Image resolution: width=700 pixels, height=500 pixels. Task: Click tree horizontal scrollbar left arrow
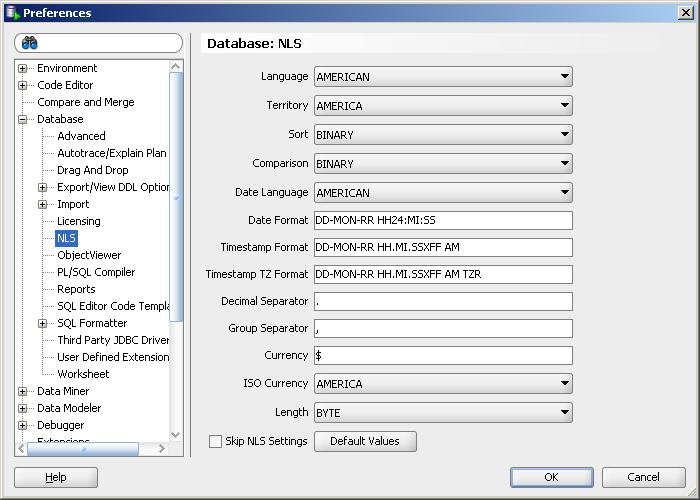point(21,448)
